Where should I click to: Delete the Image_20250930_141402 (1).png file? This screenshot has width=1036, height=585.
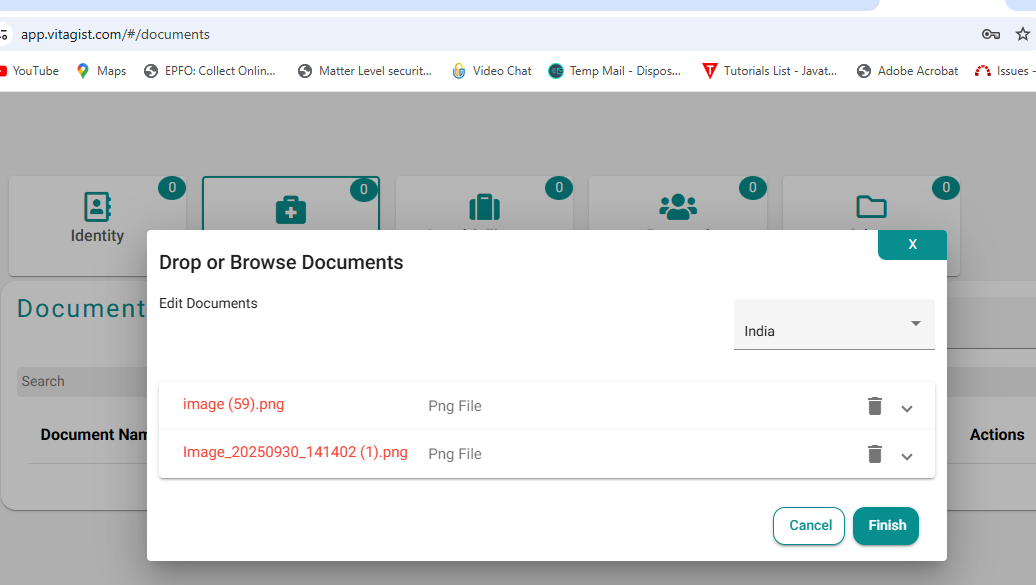tap(875, 454)
